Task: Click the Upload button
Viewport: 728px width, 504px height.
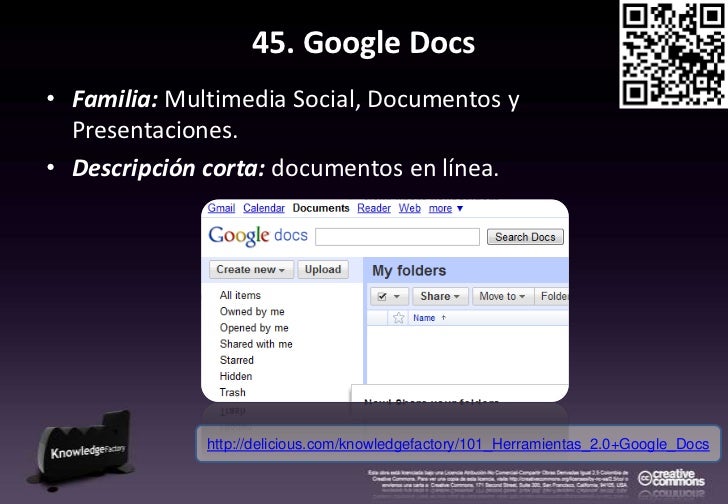Action: [323, 270]
